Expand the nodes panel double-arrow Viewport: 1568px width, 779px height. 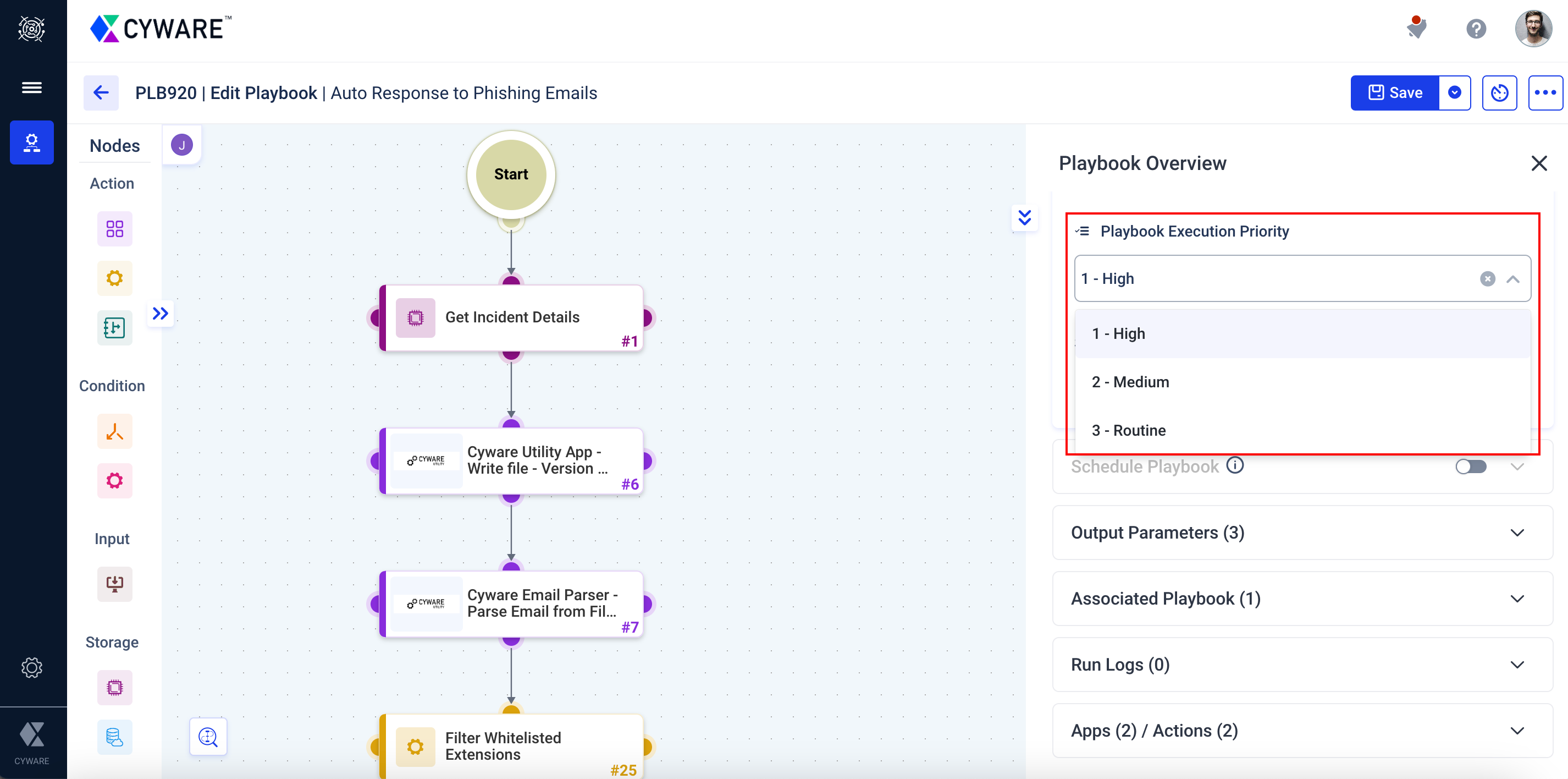[x=160, y=314]
